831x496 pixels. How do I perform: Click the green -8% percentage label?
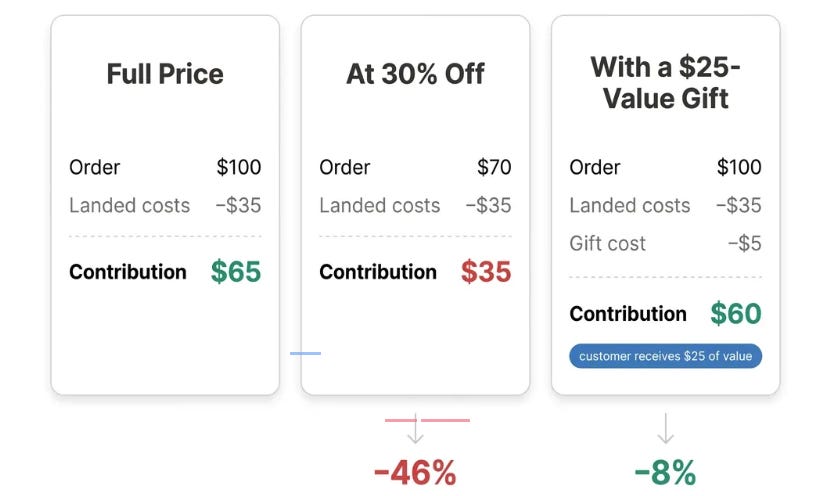coord(665,472)
